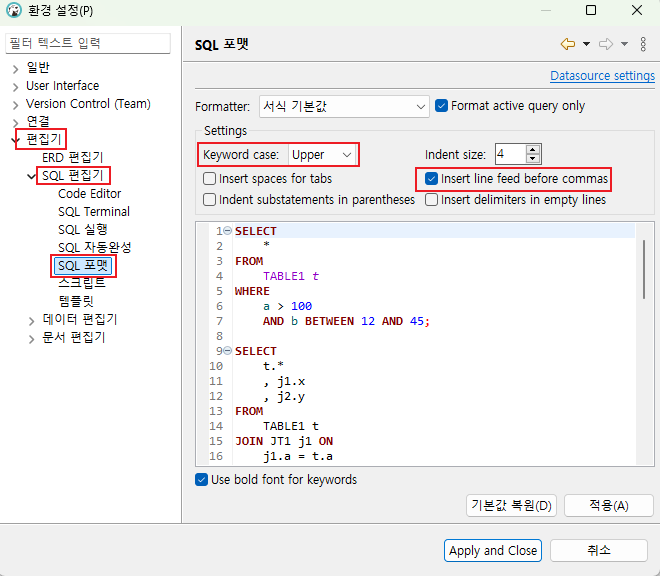Open the forward history dropdown arrow
Image resolution: width=660 pixels, height=576 pixels.
624,44
